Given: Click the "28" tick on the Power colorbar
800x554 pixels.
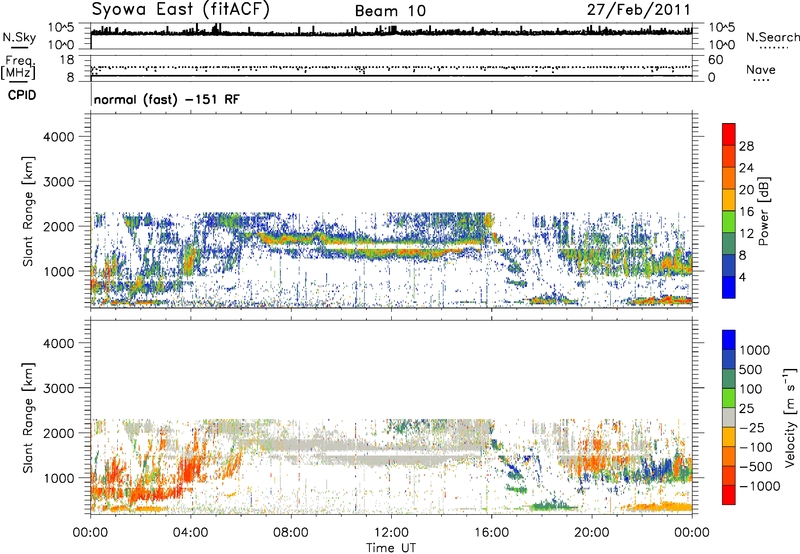Looking at the screenshot, I should [746, 146].
